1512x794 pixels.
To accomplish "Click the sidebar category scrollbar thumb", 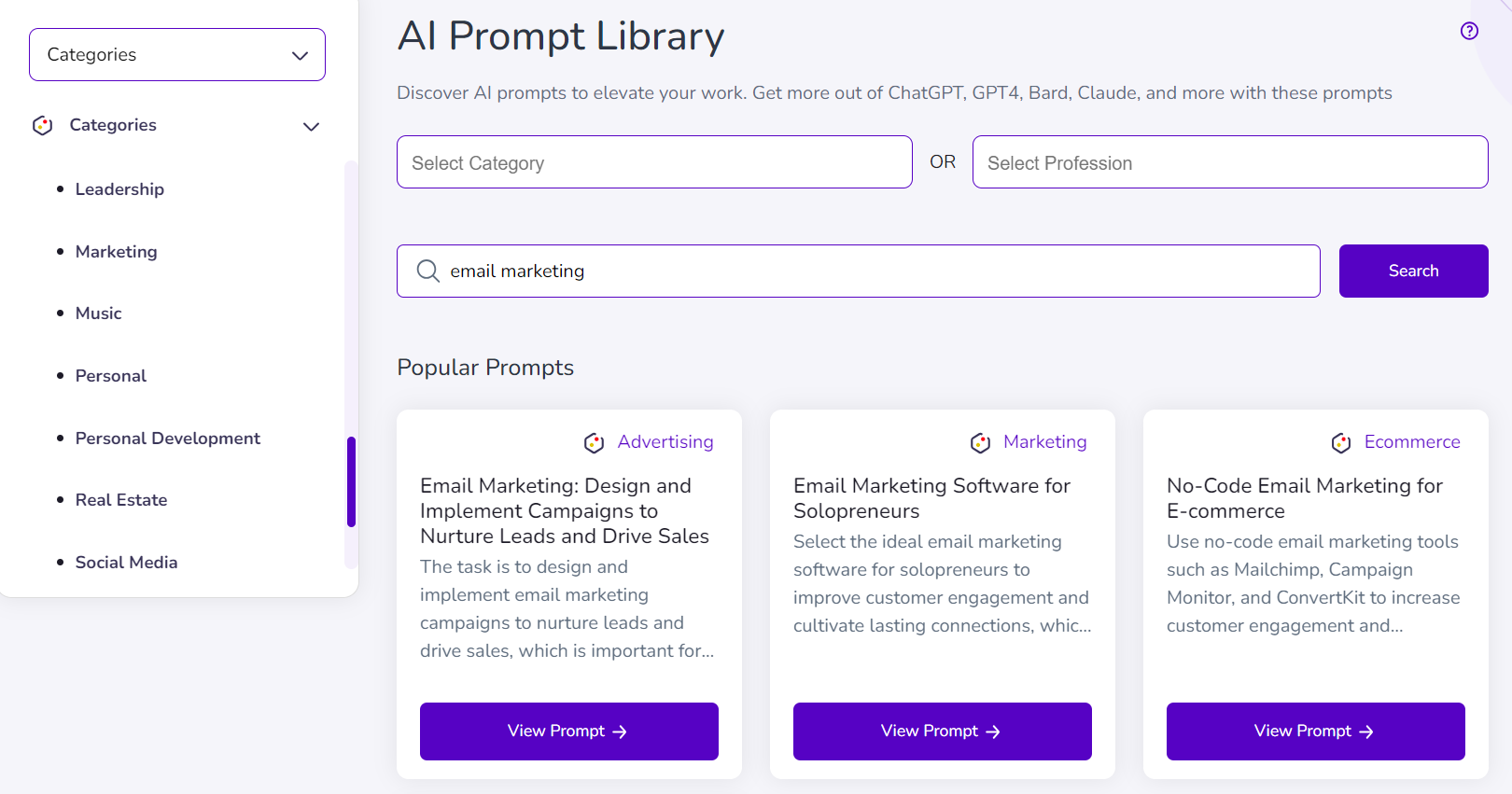I will tap(351, 481).
